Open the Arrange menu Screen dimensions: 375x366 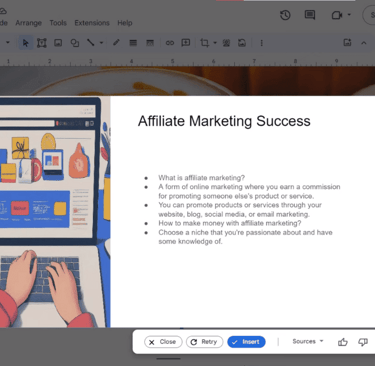[x=28, y=23]
